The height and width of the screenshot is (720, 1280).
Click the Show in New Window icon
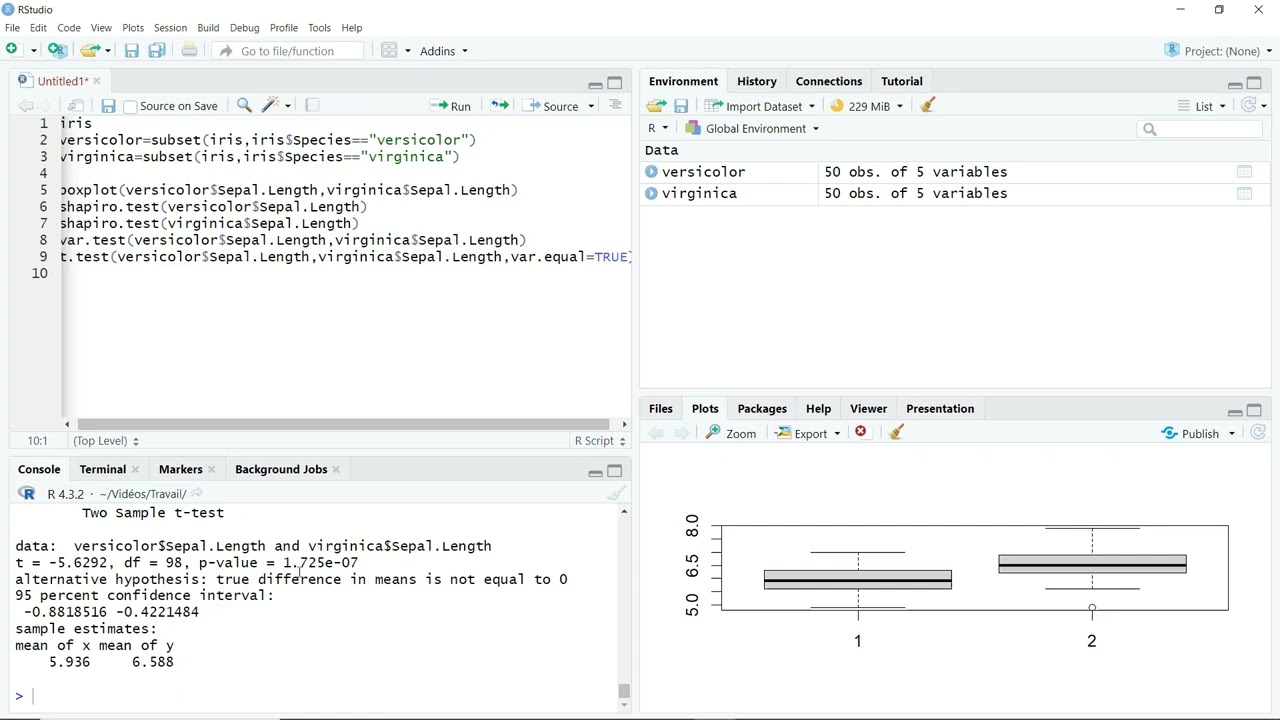tap(76, 106)
